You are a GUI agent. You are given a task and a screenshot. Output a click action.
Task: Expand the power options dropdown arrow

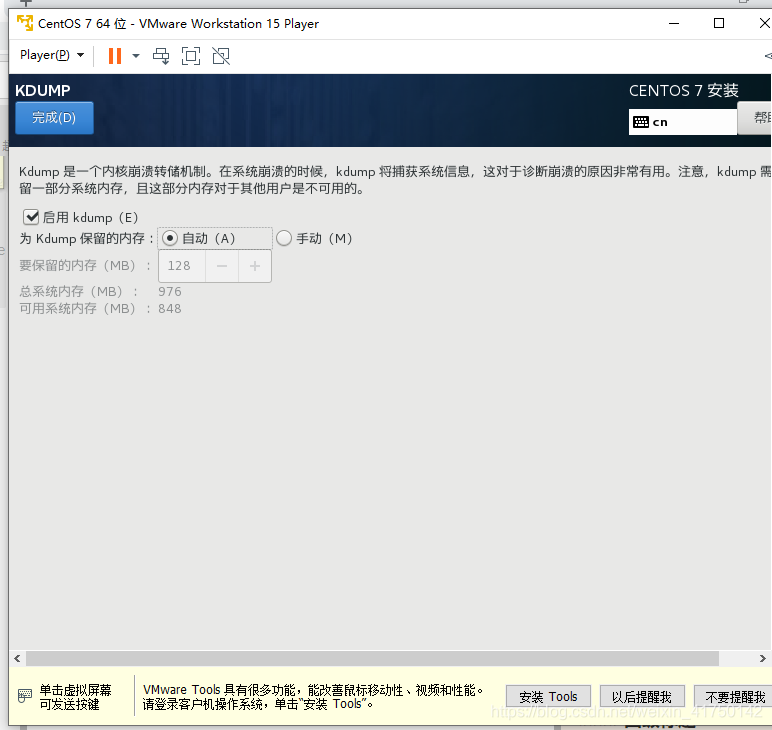136,56
